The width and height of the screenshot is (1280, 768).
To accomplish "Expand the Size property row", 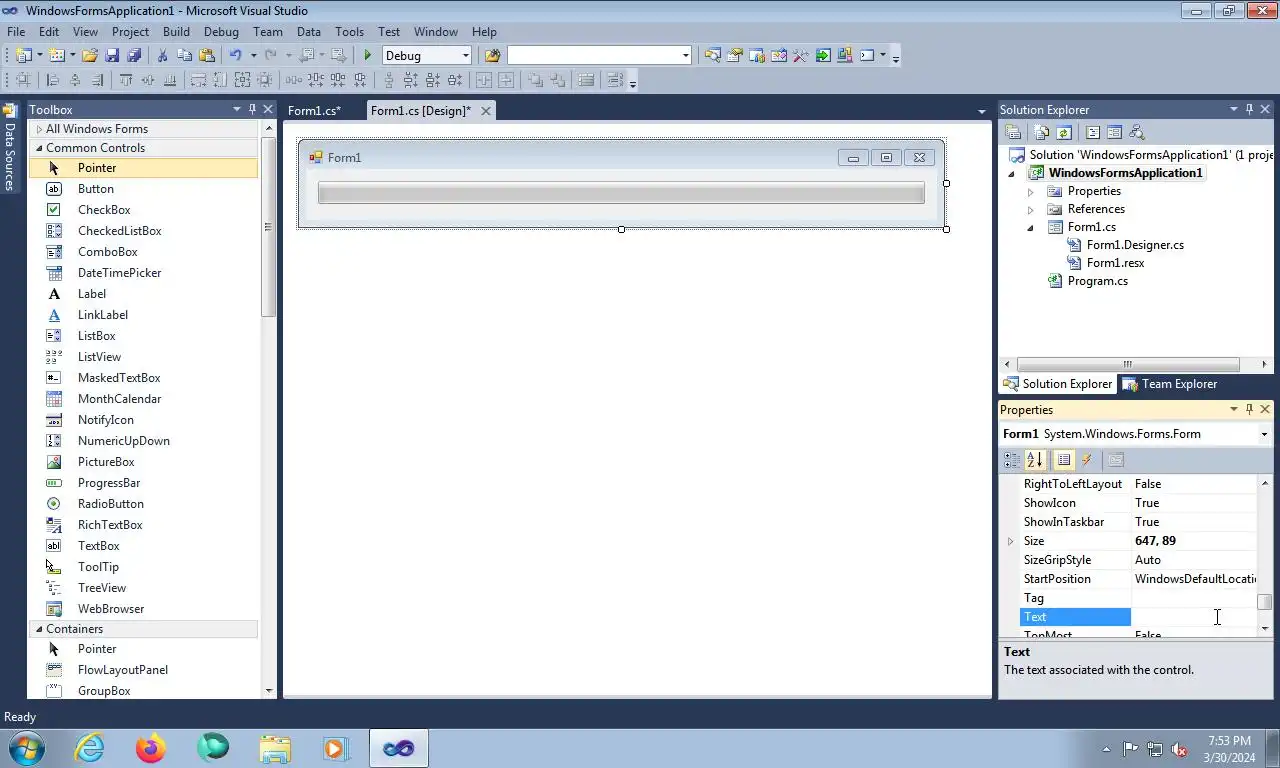I will coord(1010,541).
